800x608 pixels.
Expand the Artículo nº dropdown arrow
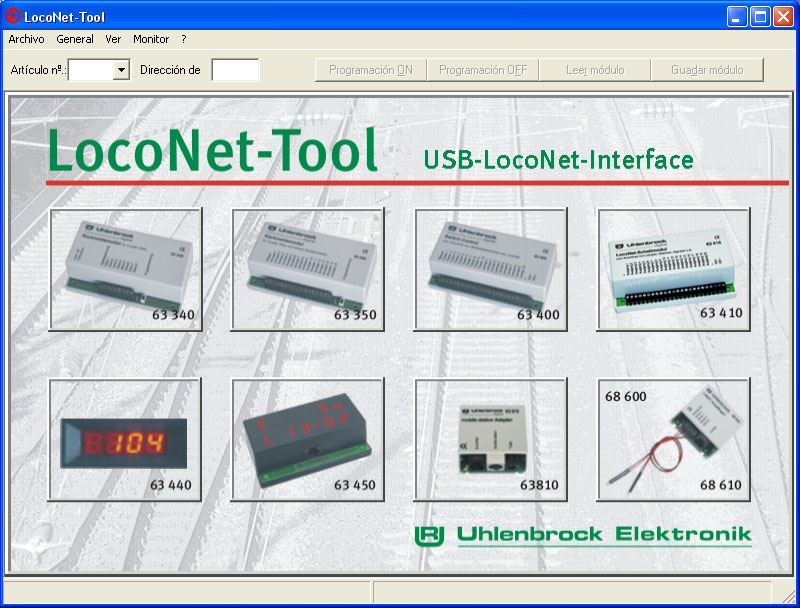(x=121, y=70)
